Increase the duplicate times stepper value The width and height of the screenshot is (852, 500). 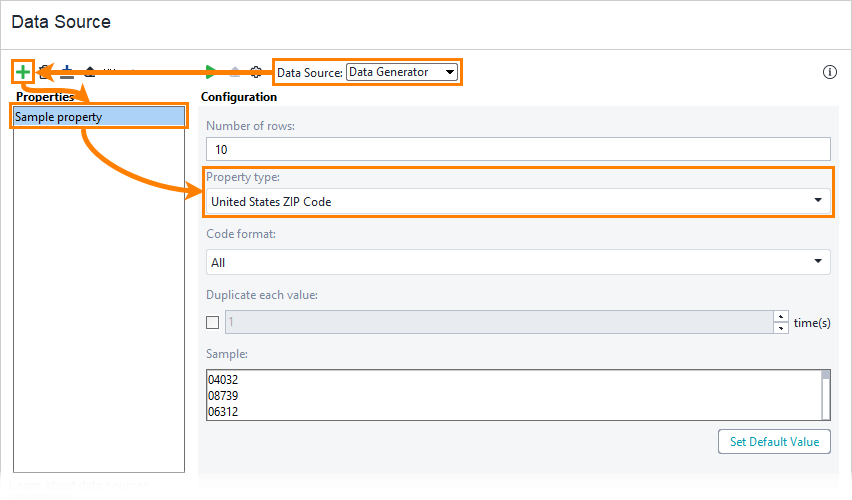tap(780, 317)
